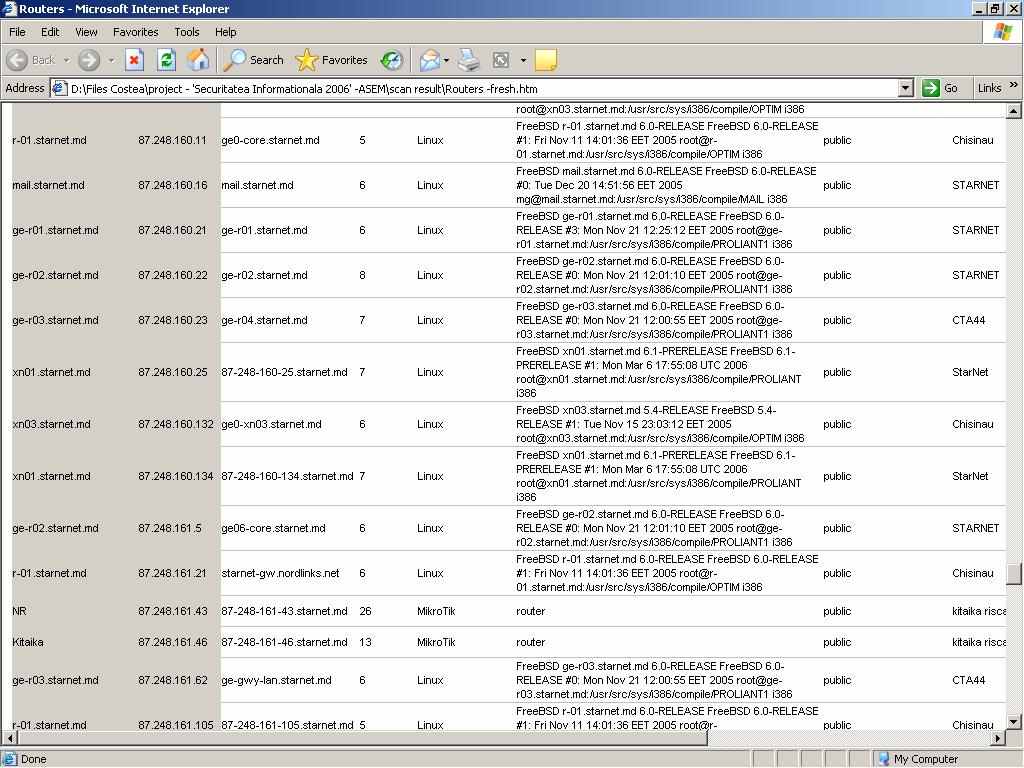
Task: Click MikroTik in the 87.248.161.43 row
Action: click(x=436, y=611)
